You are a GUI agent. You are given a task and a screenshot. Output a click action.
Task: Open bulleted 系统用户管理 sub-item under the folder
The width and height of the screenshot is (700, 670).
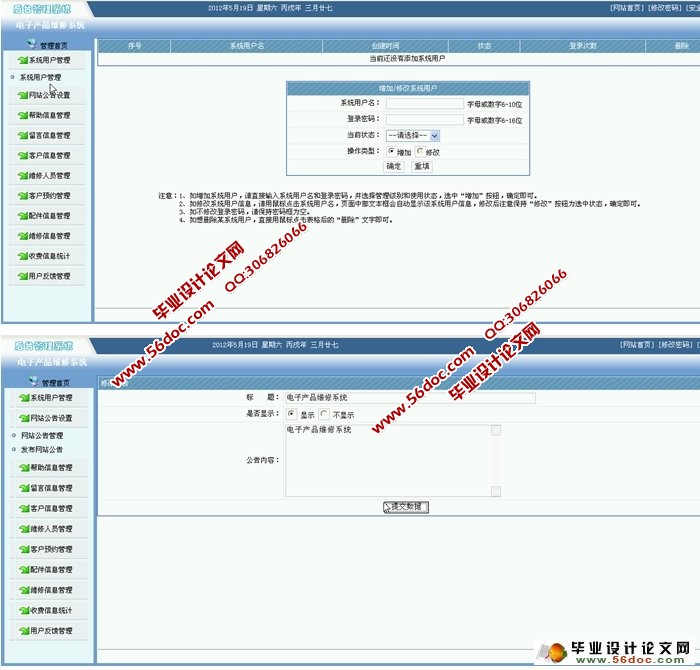click(x=40, y=77)
